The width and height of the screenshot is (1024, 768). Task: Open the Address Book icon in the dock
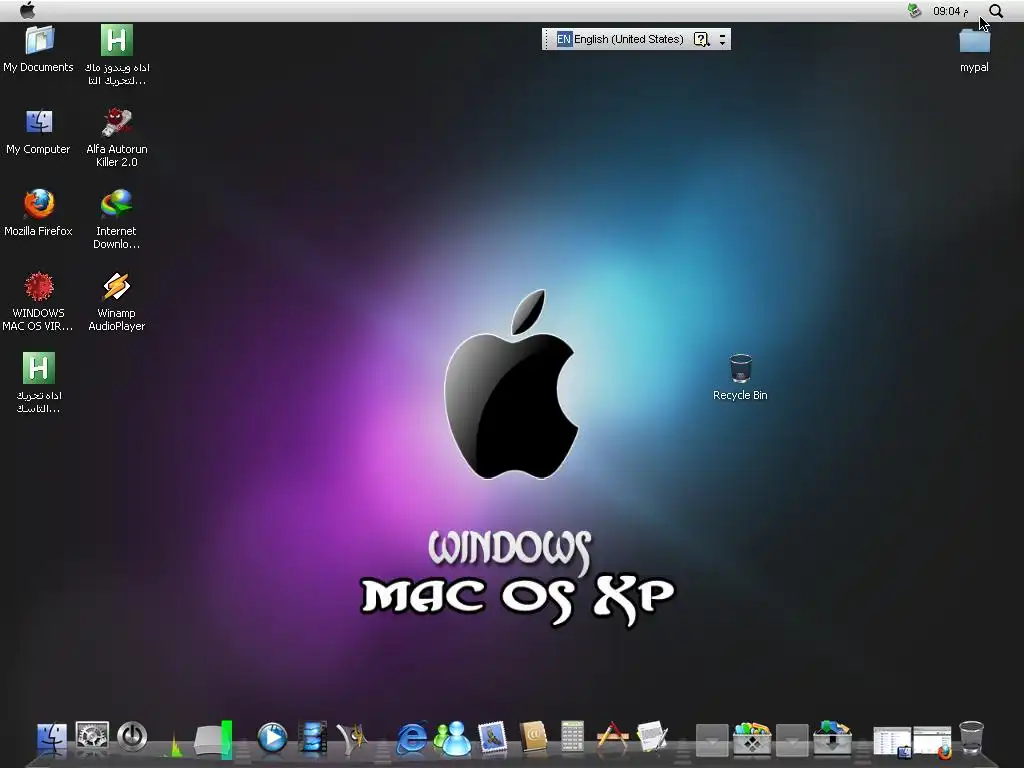(533, 737)
